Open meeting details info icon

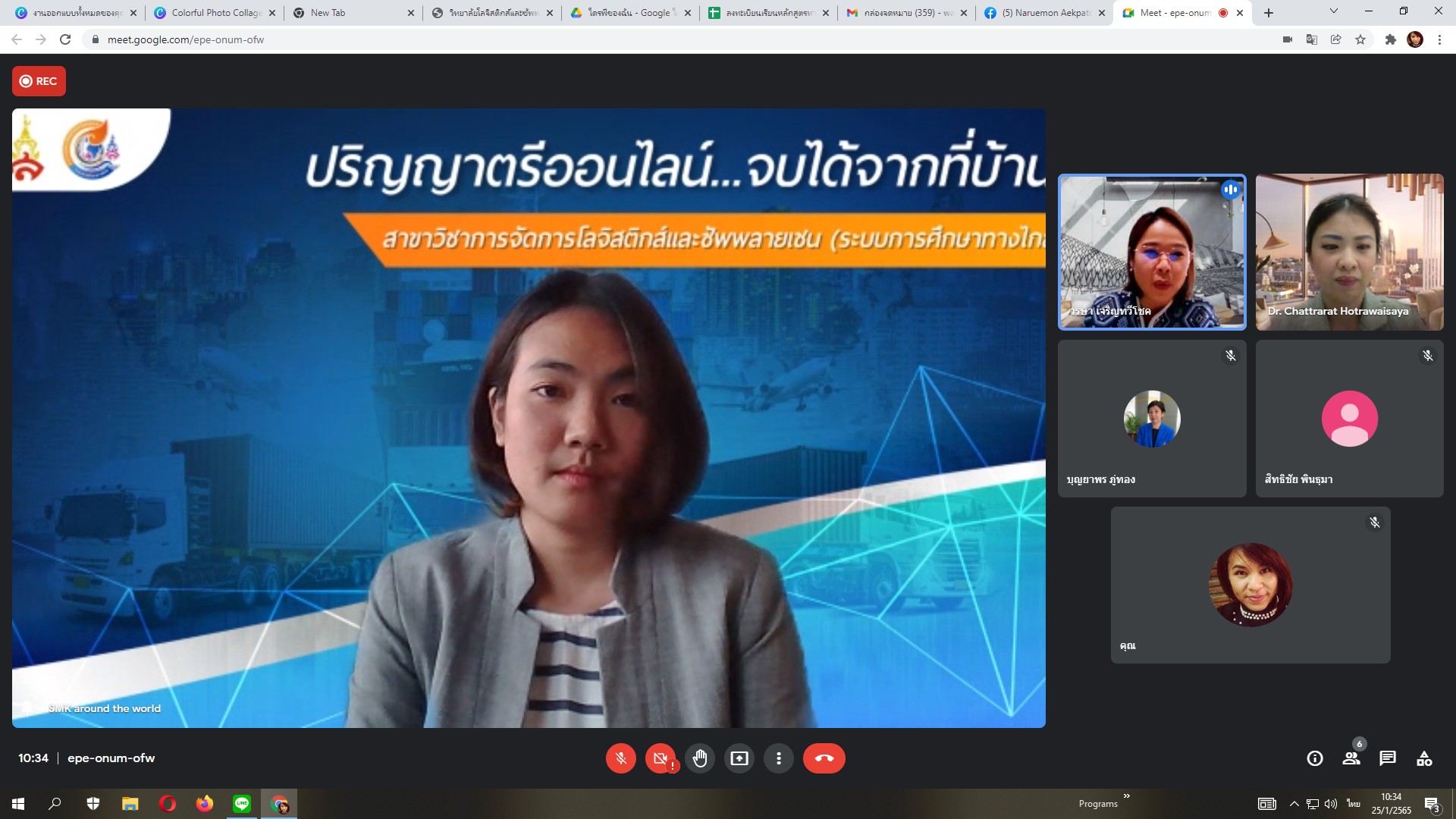pos(1315,758)
